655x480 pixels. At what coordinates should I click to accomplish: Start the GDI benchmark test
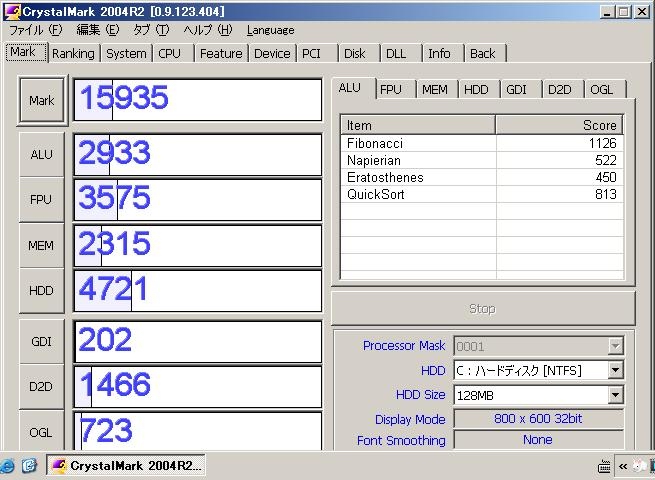[x=41, y=341]
